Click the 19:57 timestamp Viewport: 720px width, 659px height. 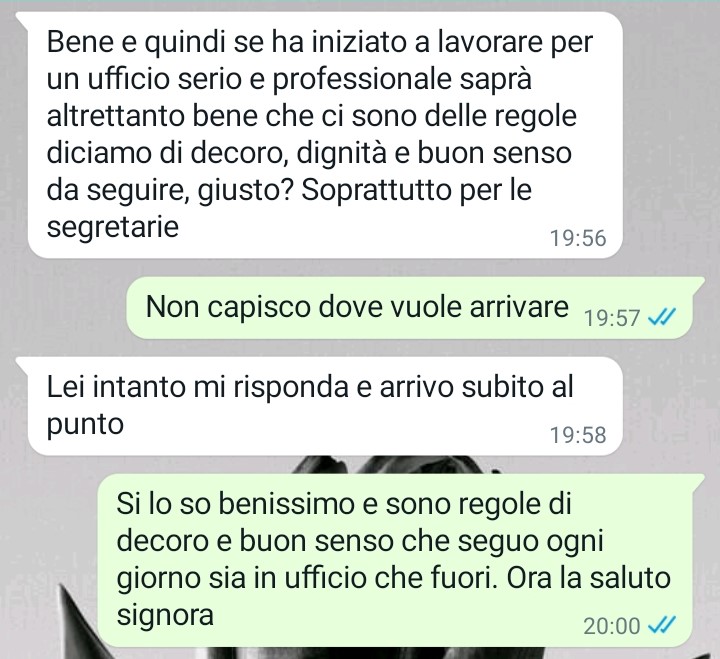coord(612,317)
